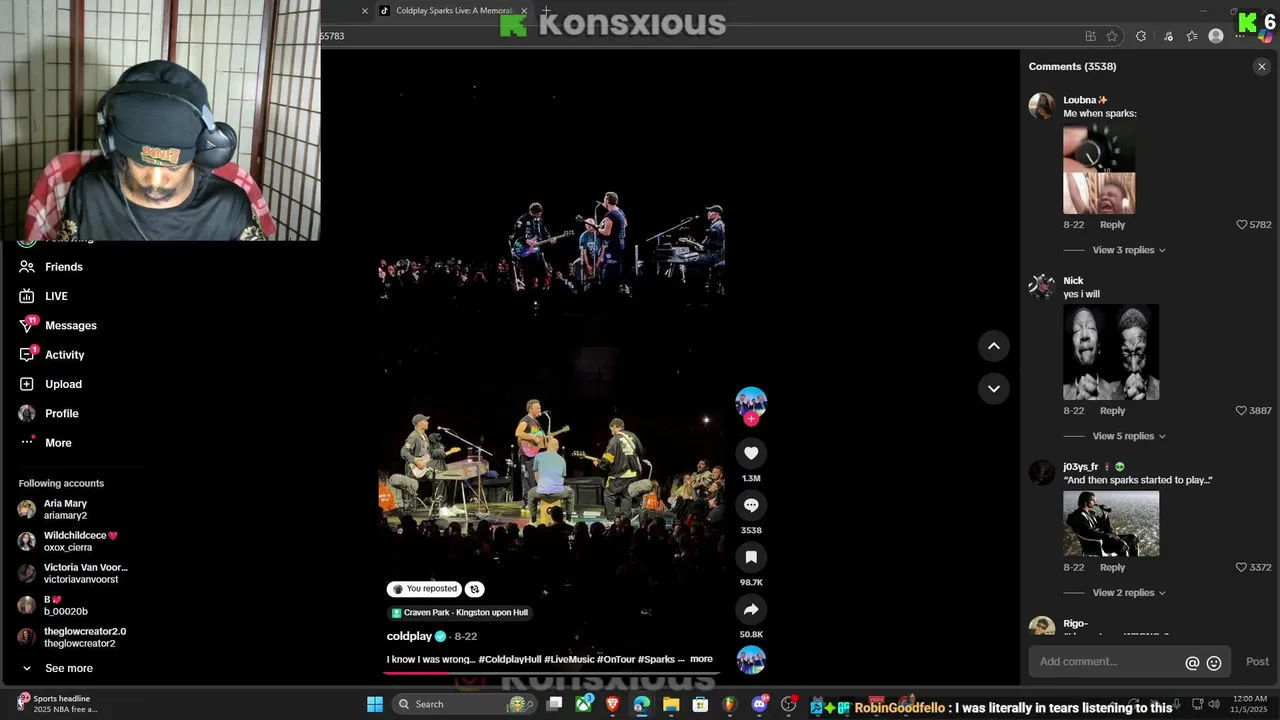1280x720 pixels.
Task: Open emoji picker in comment box
Action: point(1214,662)
